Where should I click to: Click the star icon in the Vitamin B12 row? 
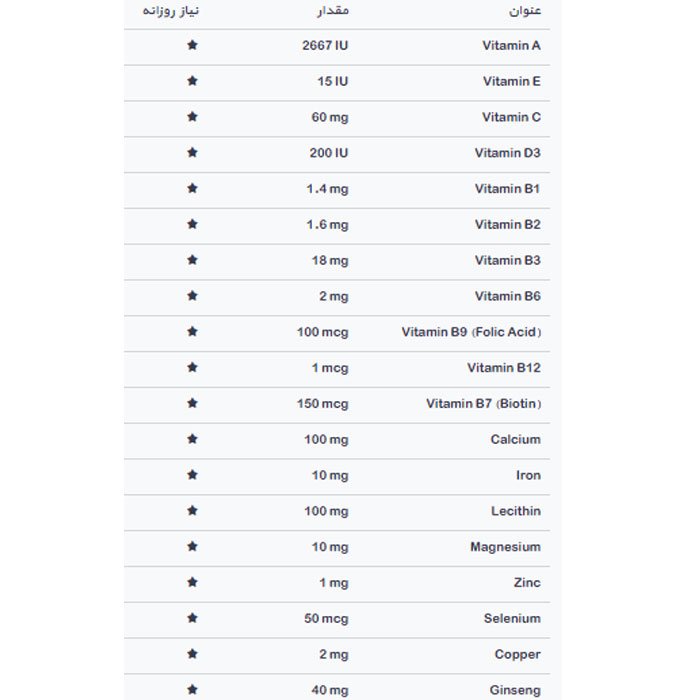tap(192, 368)
